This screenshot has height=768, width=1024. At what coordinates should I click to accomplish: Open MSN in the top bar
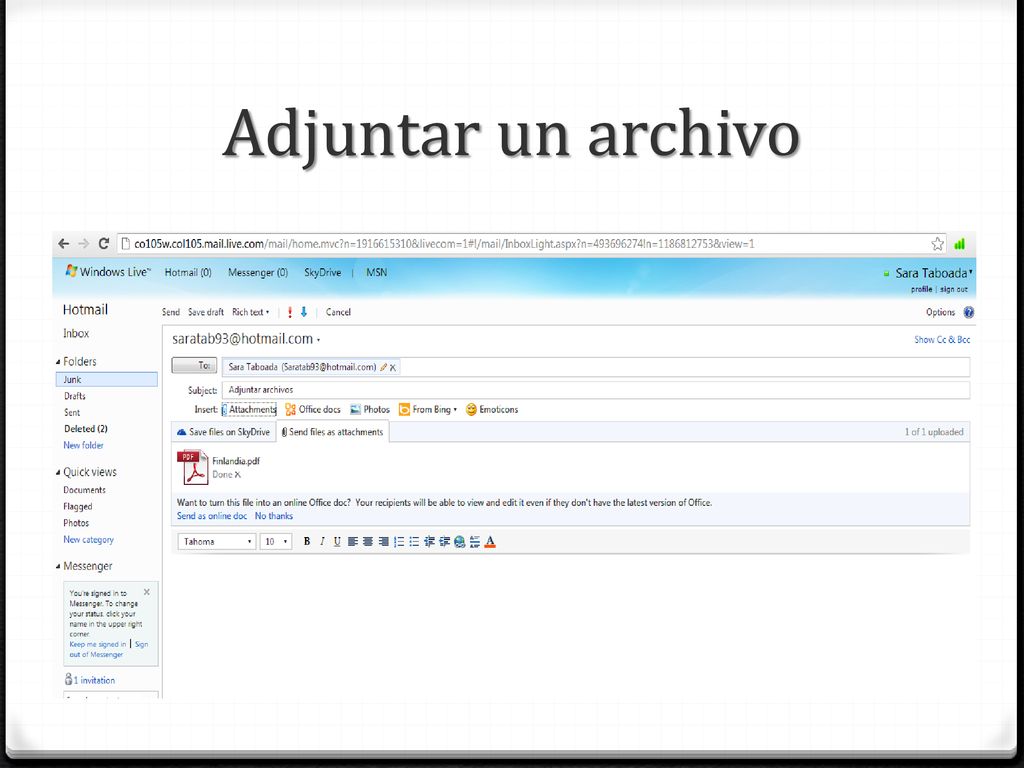point(377,272)
